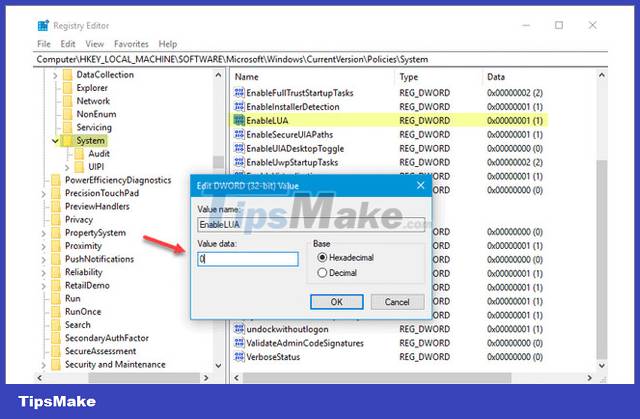Expand the PushNotifications key
Screen dimensions: 640x419
(x=44, y=259)
